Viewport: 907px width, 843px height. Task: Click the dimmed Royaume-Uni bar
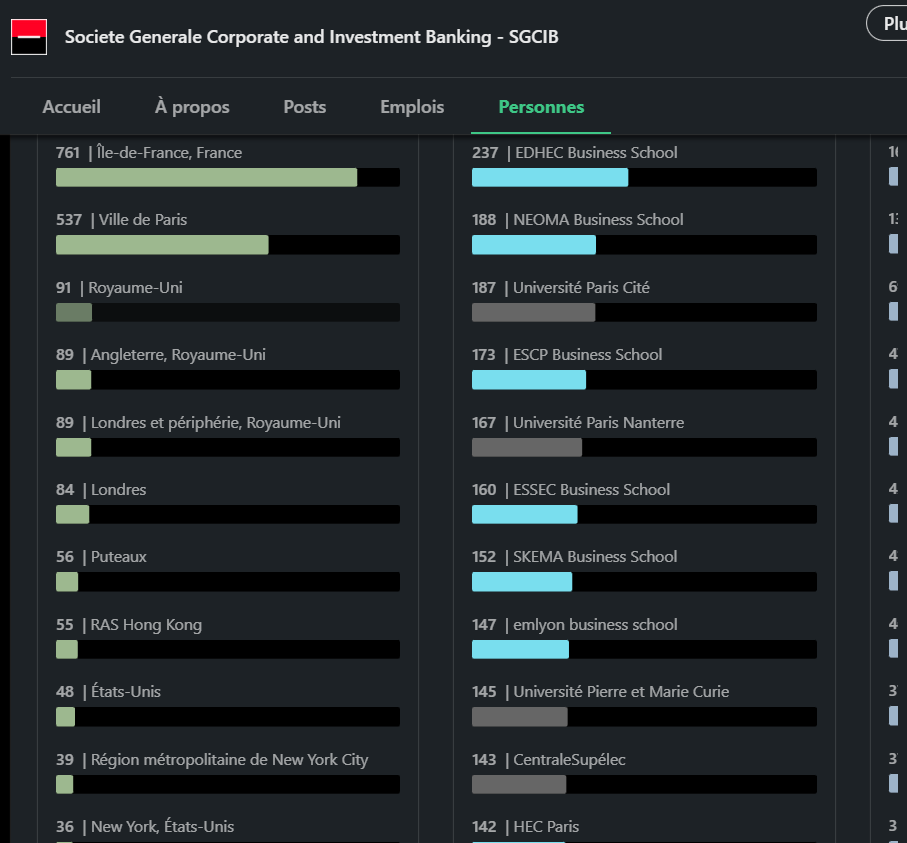click(x=228, y=312)
